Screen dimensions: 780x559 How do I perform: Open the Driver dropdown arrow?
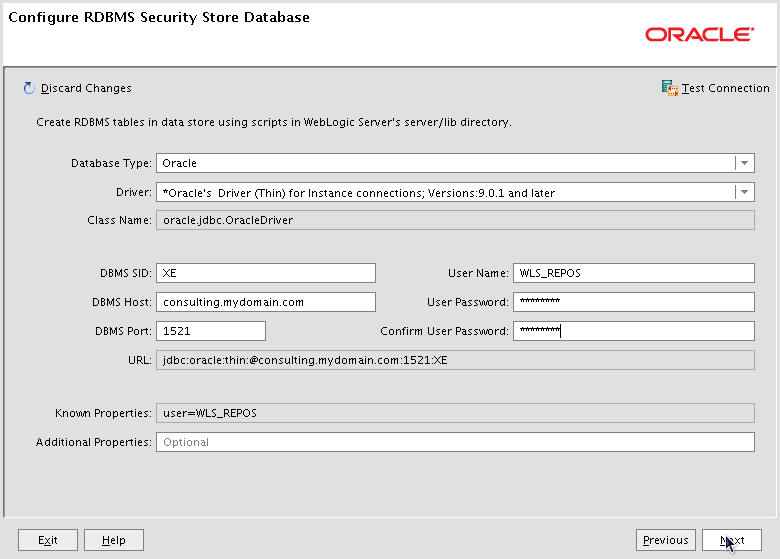(744, 192)
